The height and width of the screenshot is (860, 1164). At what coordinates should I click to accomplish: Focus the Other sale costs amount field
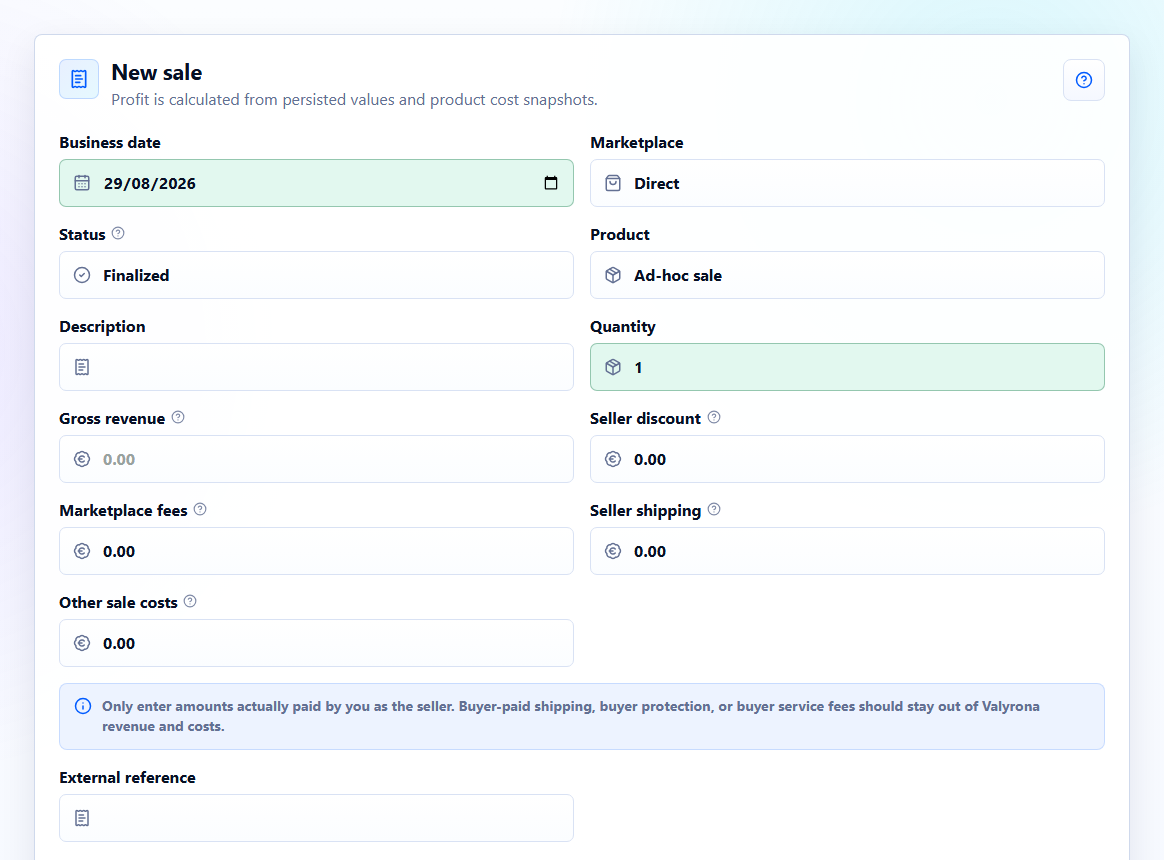pos(316,643)
